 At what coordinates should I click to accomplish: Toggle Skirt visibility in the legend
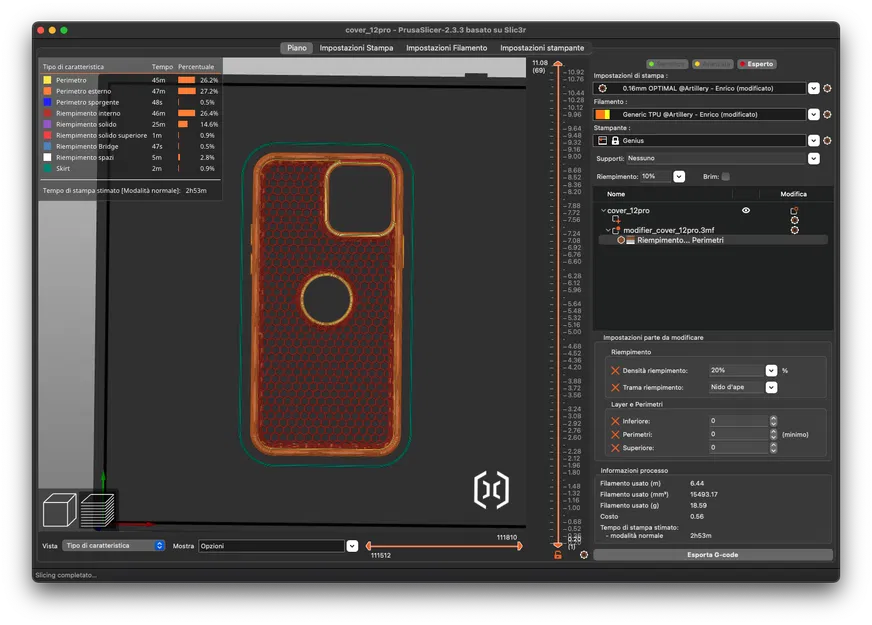[62, 168]
